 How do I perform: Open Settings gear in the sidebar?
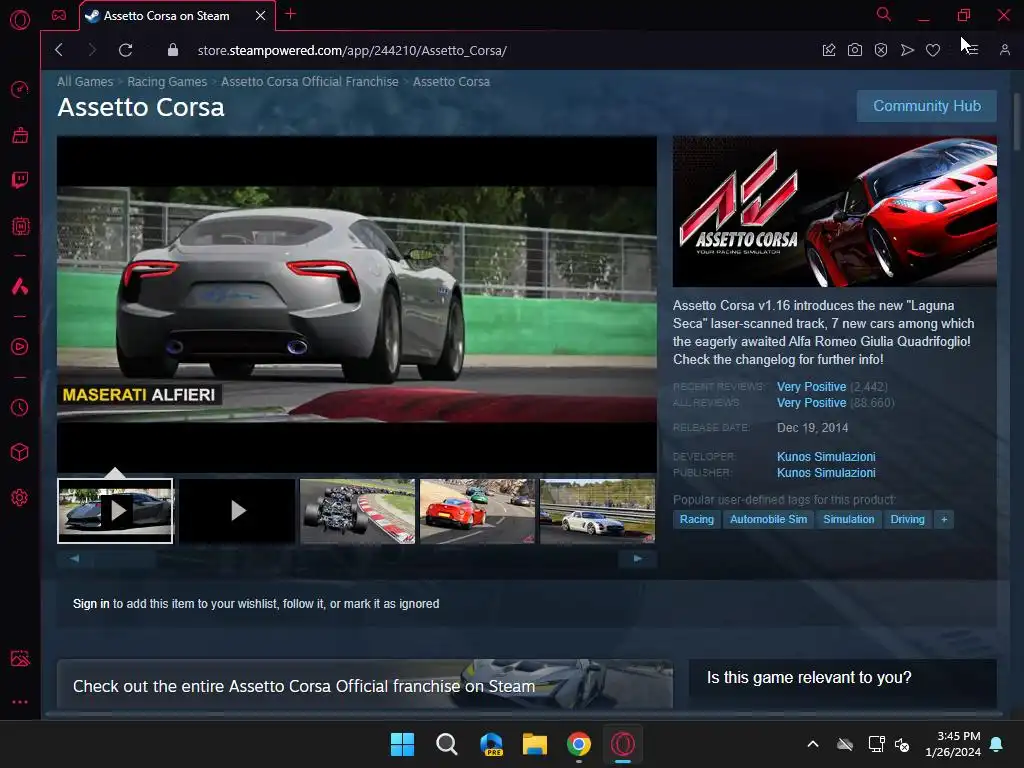(x=20, y=498)
